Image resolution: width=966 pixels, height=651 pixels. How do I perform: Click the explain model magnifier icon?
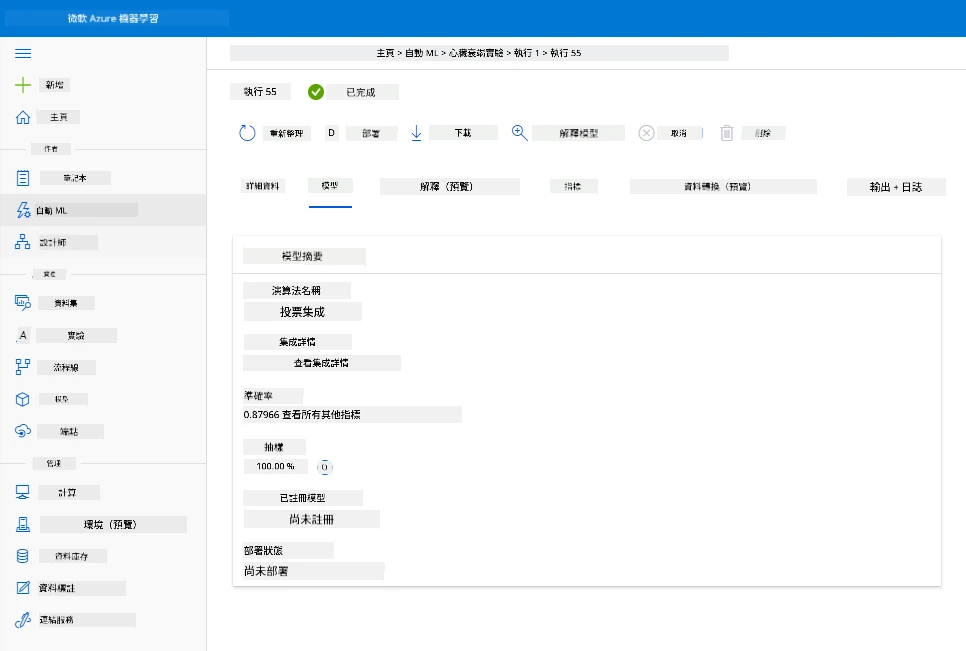point(519,133)
